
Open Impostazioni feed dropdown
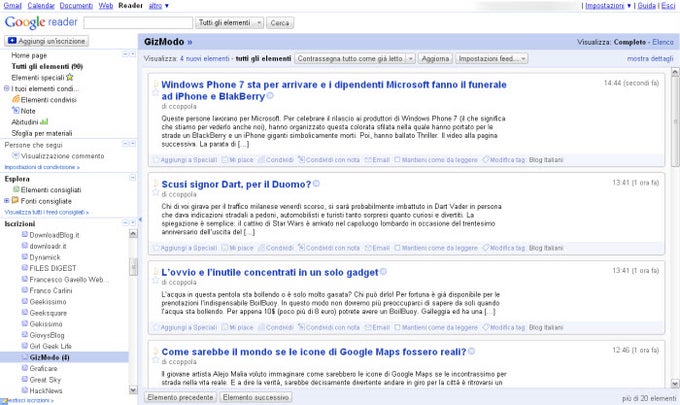(x=491, y=59)
